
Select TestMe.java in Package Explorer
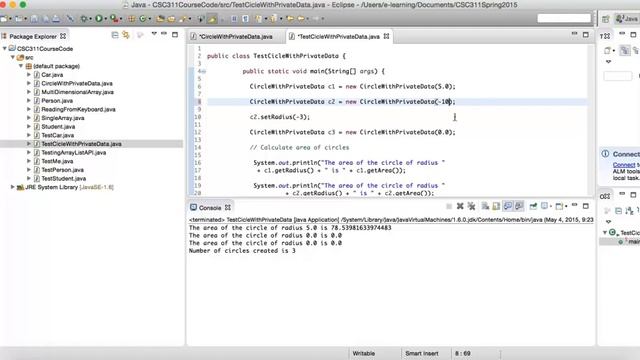[57, 161]
